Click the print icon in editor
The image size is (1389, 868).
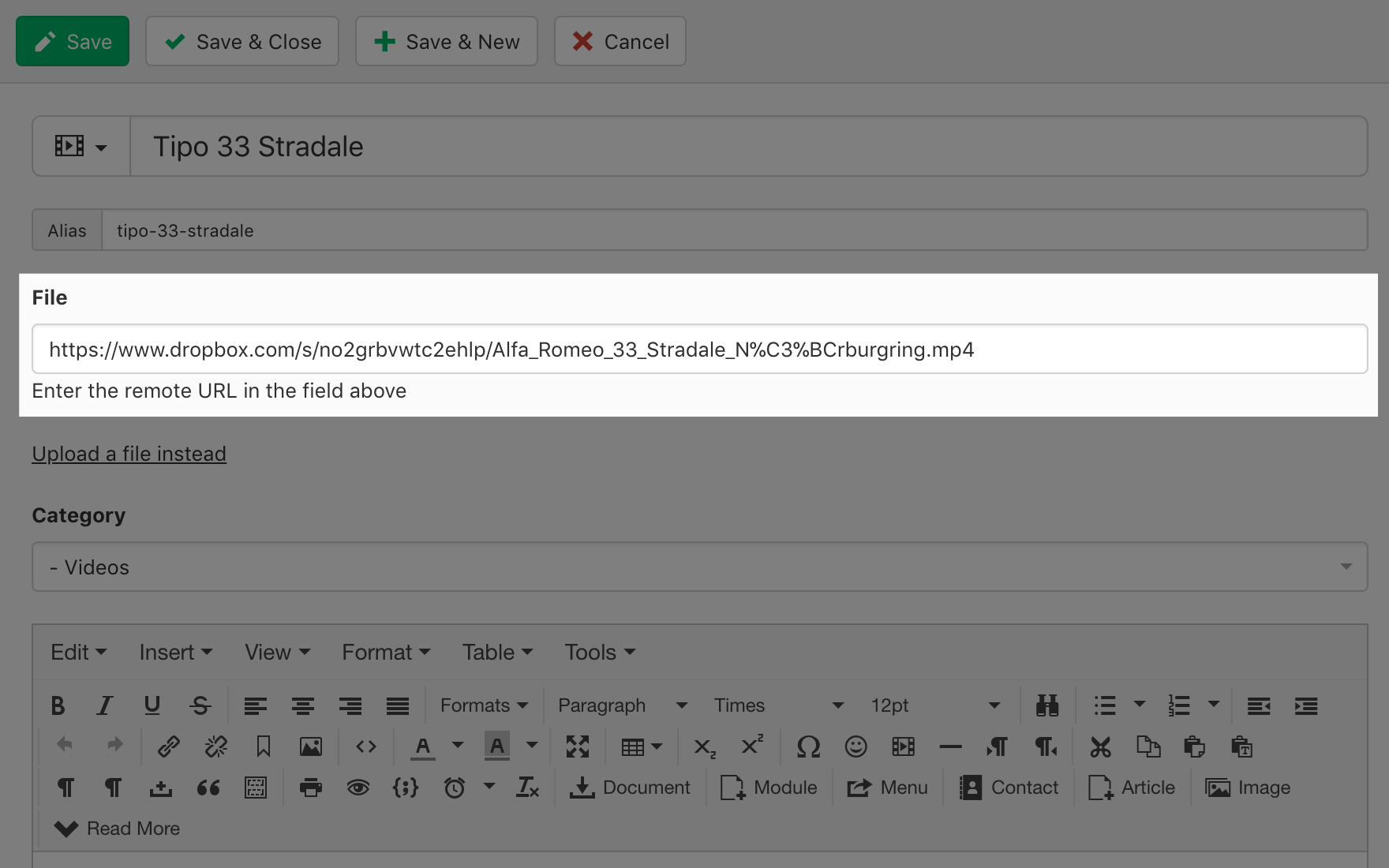pos(311,788)
